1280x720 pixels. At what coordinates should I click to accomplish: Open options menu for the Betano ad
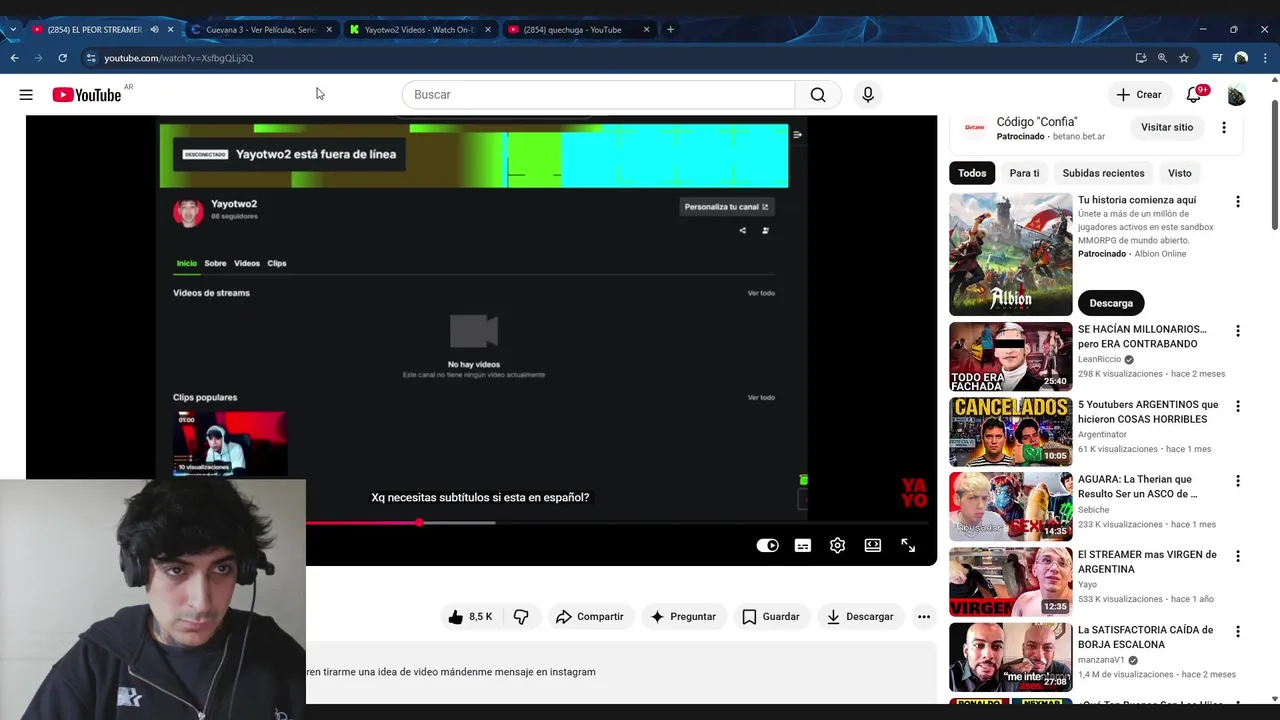pos(1224,128)
